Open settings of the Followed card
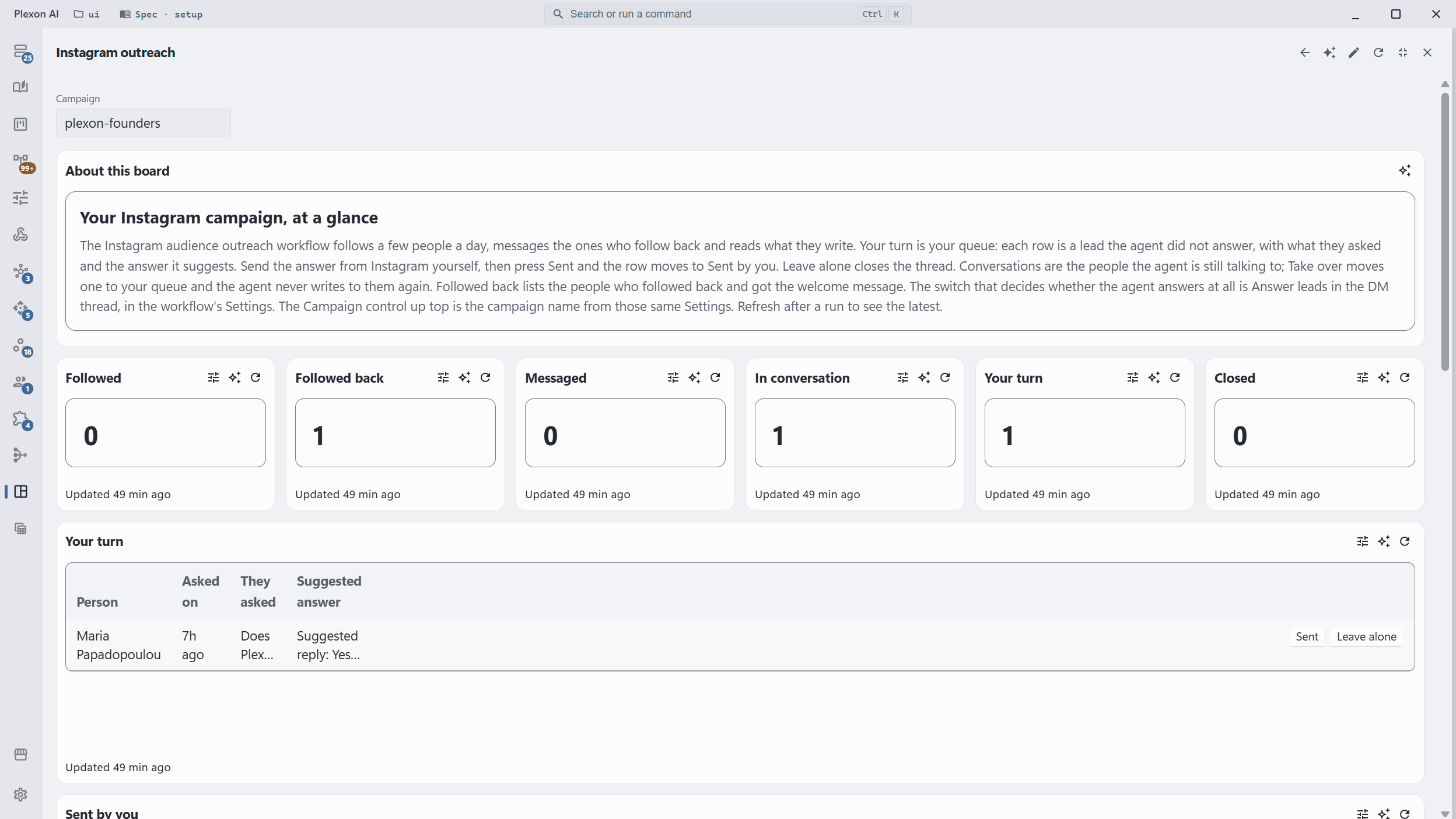The image size is (1456, 819). click(x=213, y=378)
